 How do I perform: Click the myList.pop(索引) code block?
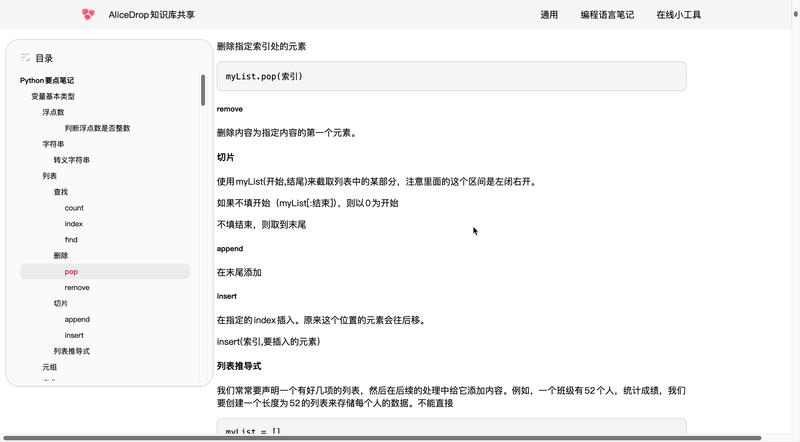click(x=452, y=77)
